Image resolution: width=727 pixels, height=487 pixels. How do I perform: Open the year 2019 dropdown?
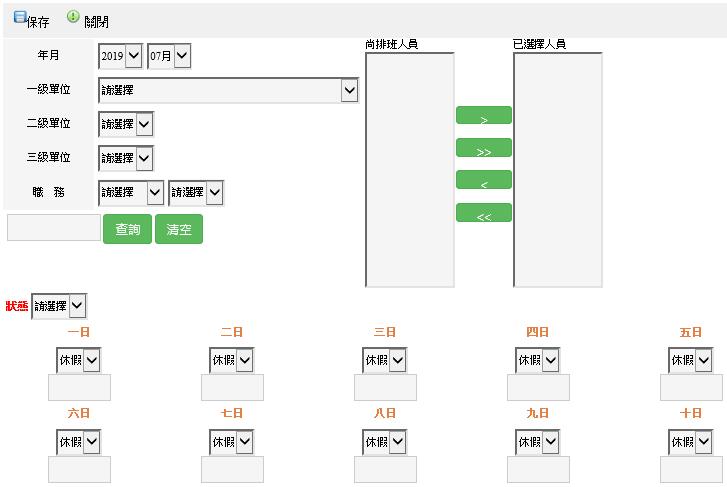[120, 57]
